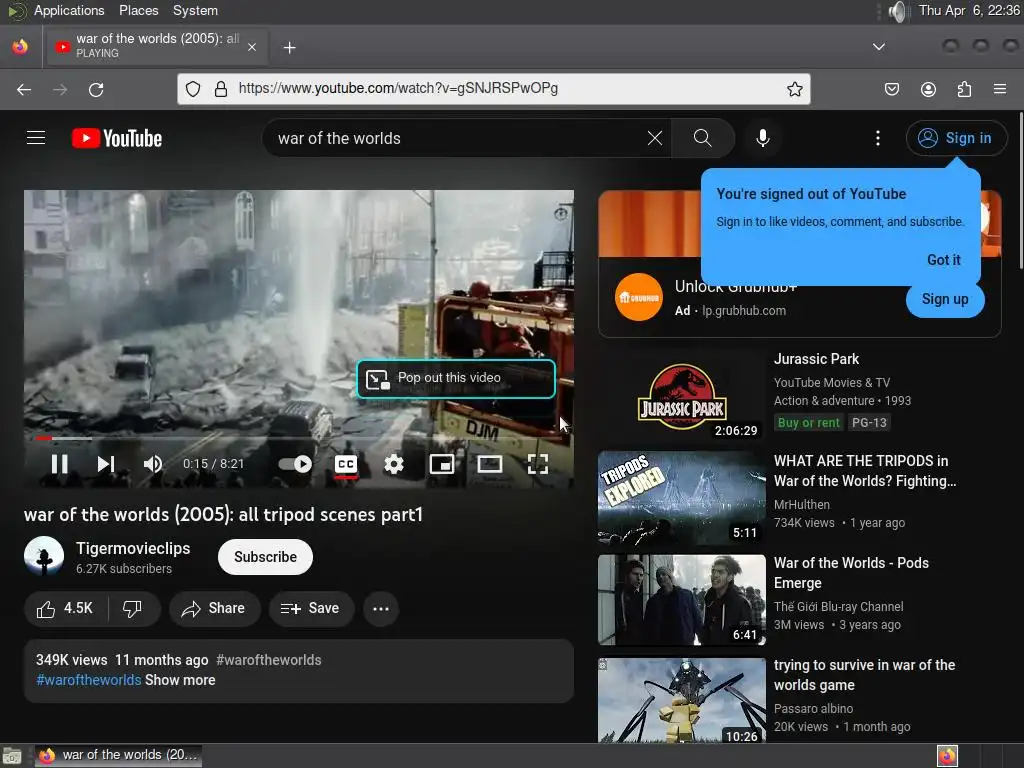1024x768 pixels.
Task: Click WHAT ARE THE TRIPODS video title
Action: [865, 471]
